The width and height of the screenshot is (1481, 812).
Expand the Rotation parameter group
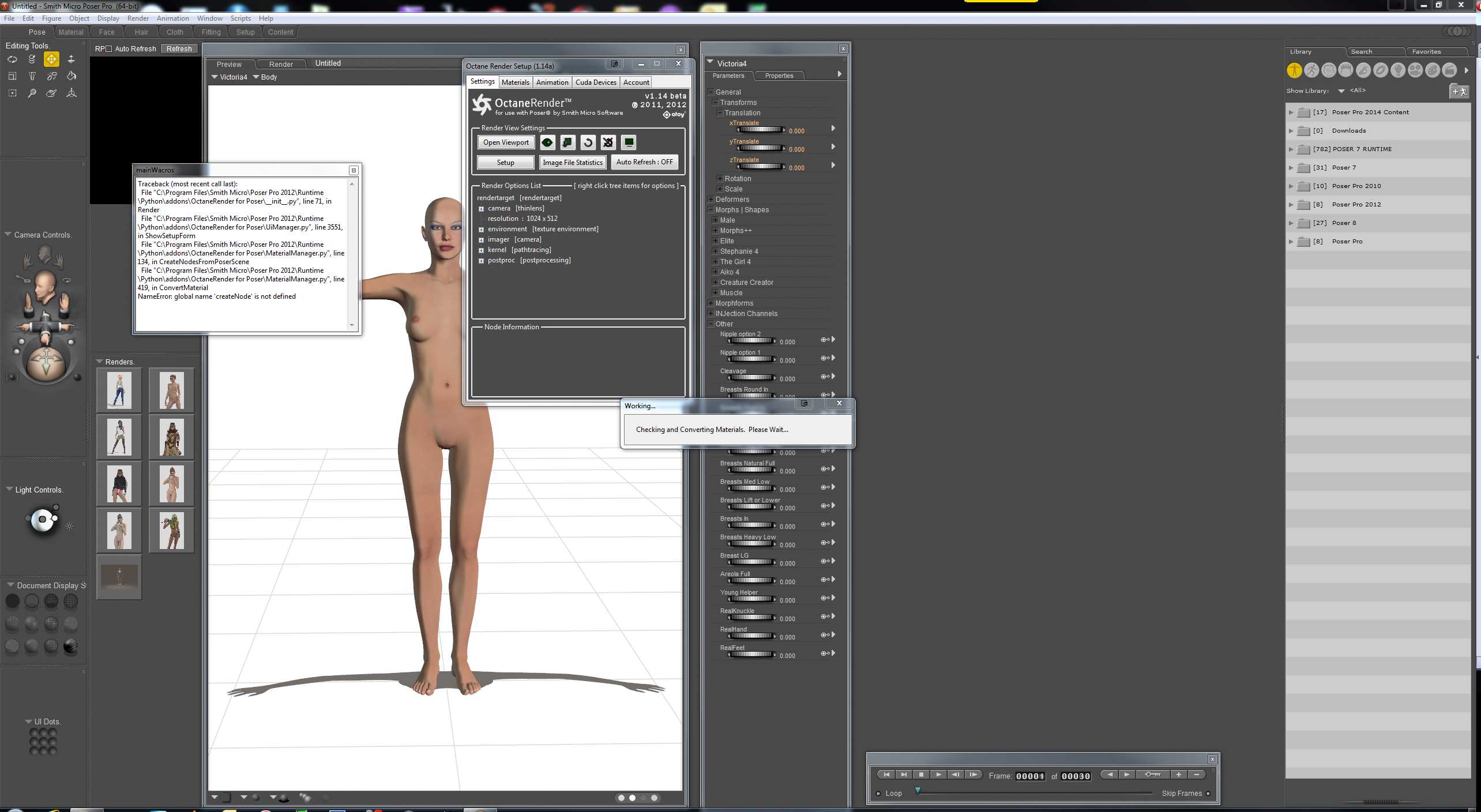coord(720,179)
